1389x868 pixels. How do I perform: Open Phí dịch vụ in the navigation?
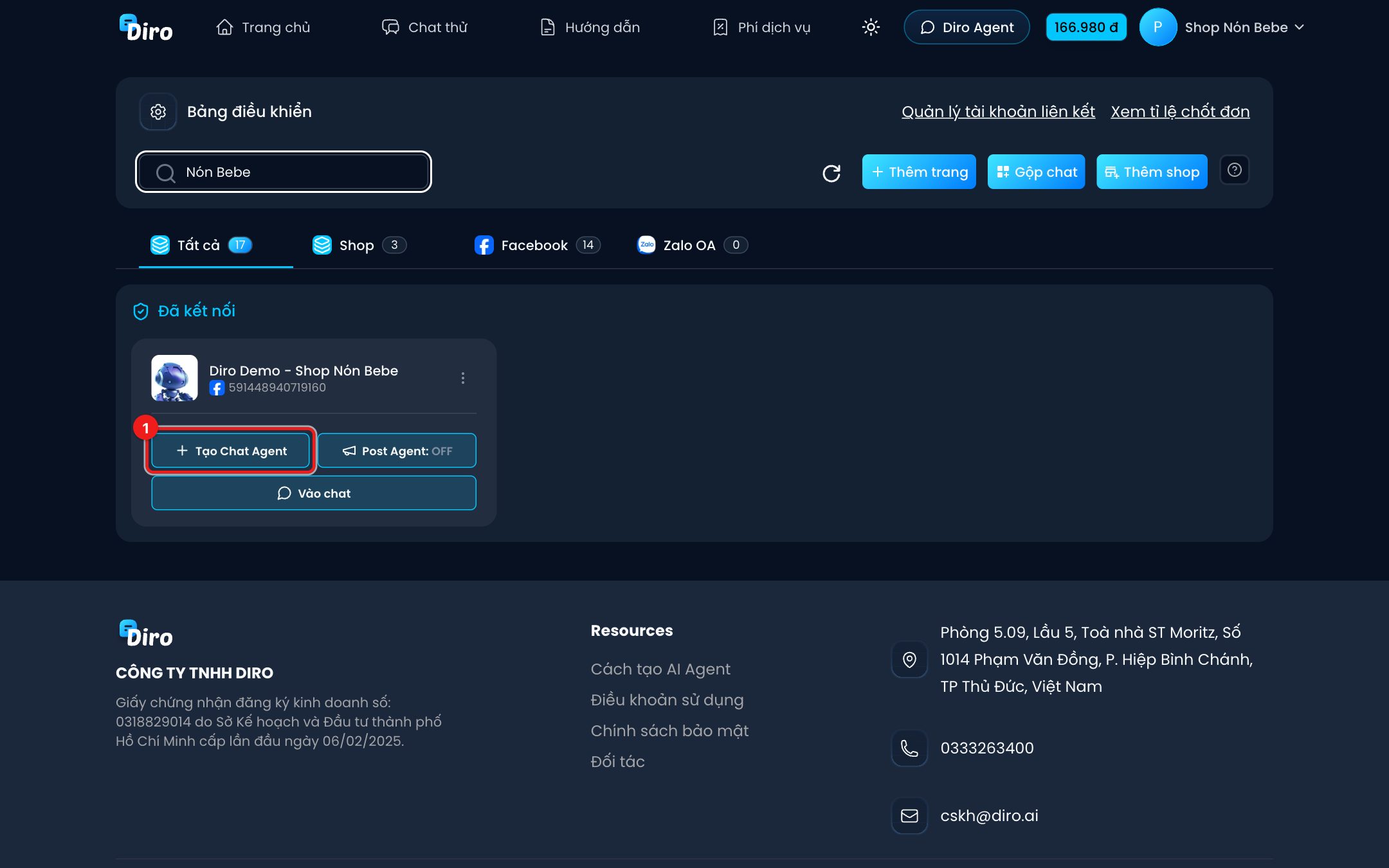click(762, 27)
